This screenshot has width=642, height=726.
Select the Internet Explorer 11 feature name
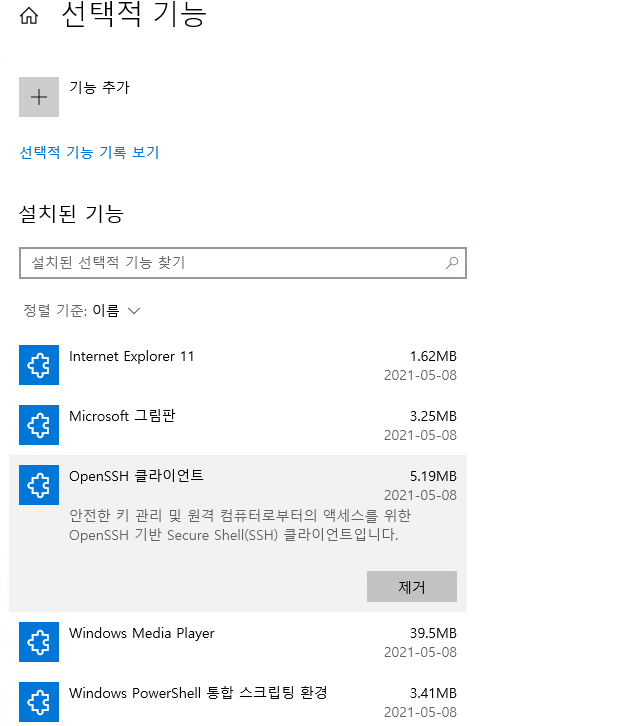tap(131, 357)
